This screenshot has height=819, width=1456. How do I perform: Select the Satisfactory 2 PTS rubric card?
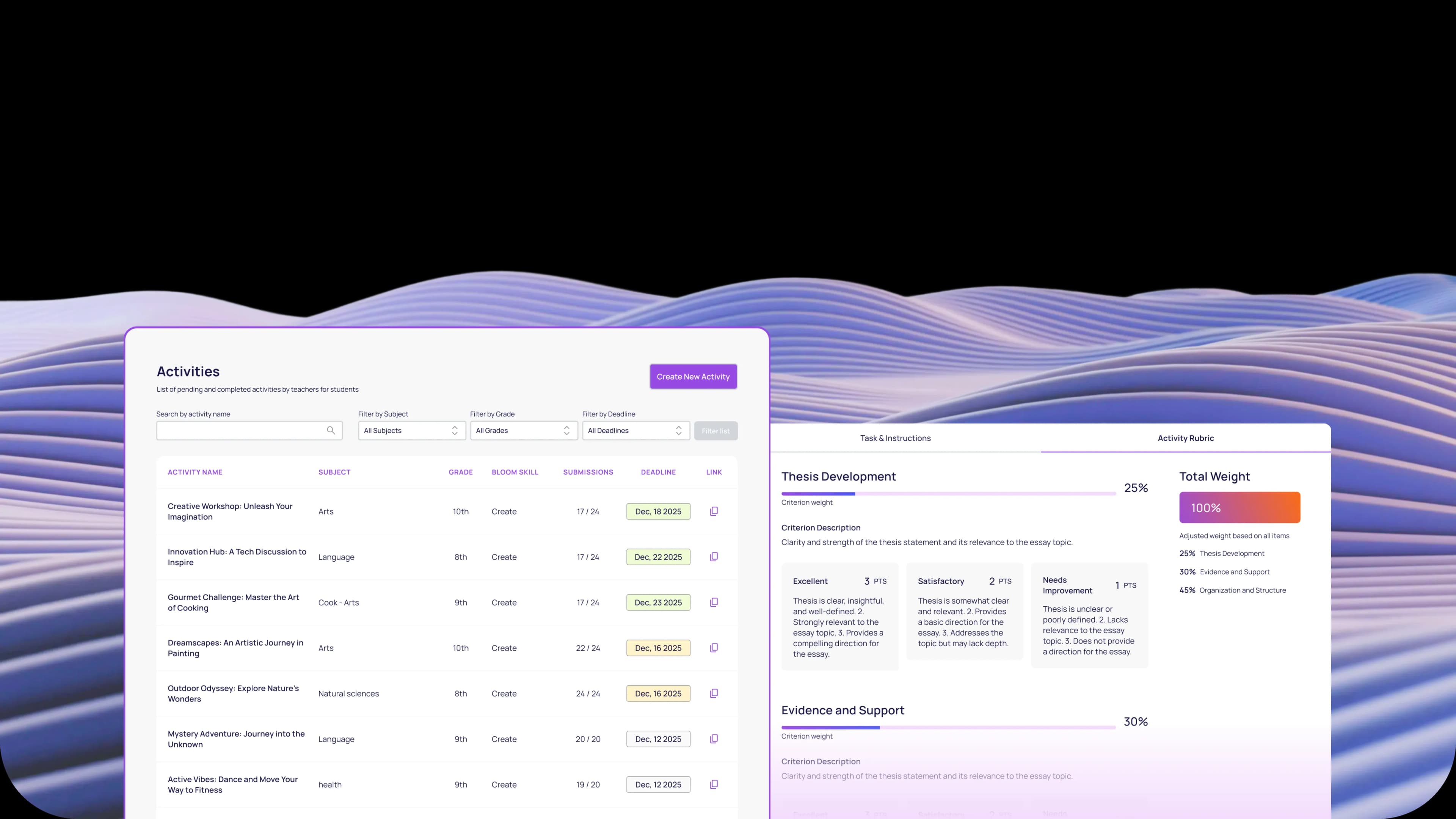pyautogui.click(x=964, y=611)
